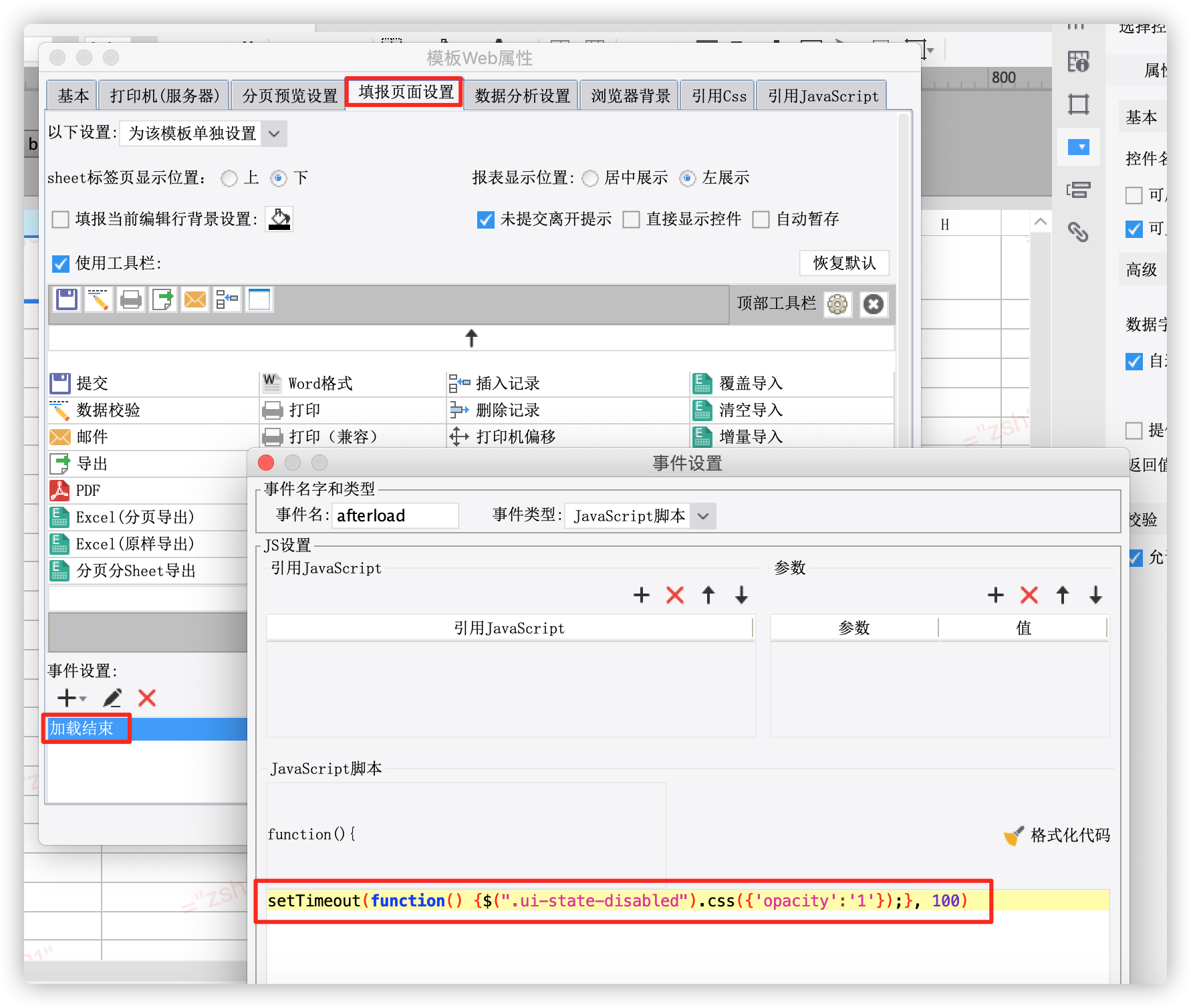
Task: Add a JavaScript reference with plus icon
Action: pyautogui.click(x=642, y=595)
